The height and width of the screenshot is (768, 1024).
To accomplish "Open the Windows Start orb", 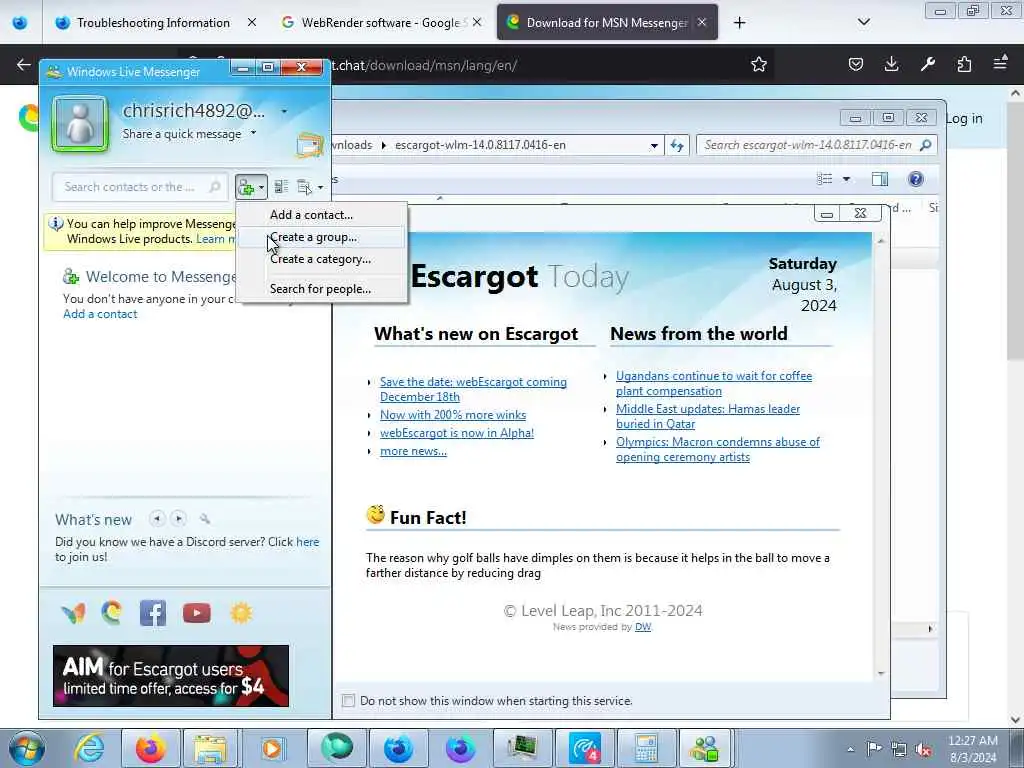I will [27, 748].
